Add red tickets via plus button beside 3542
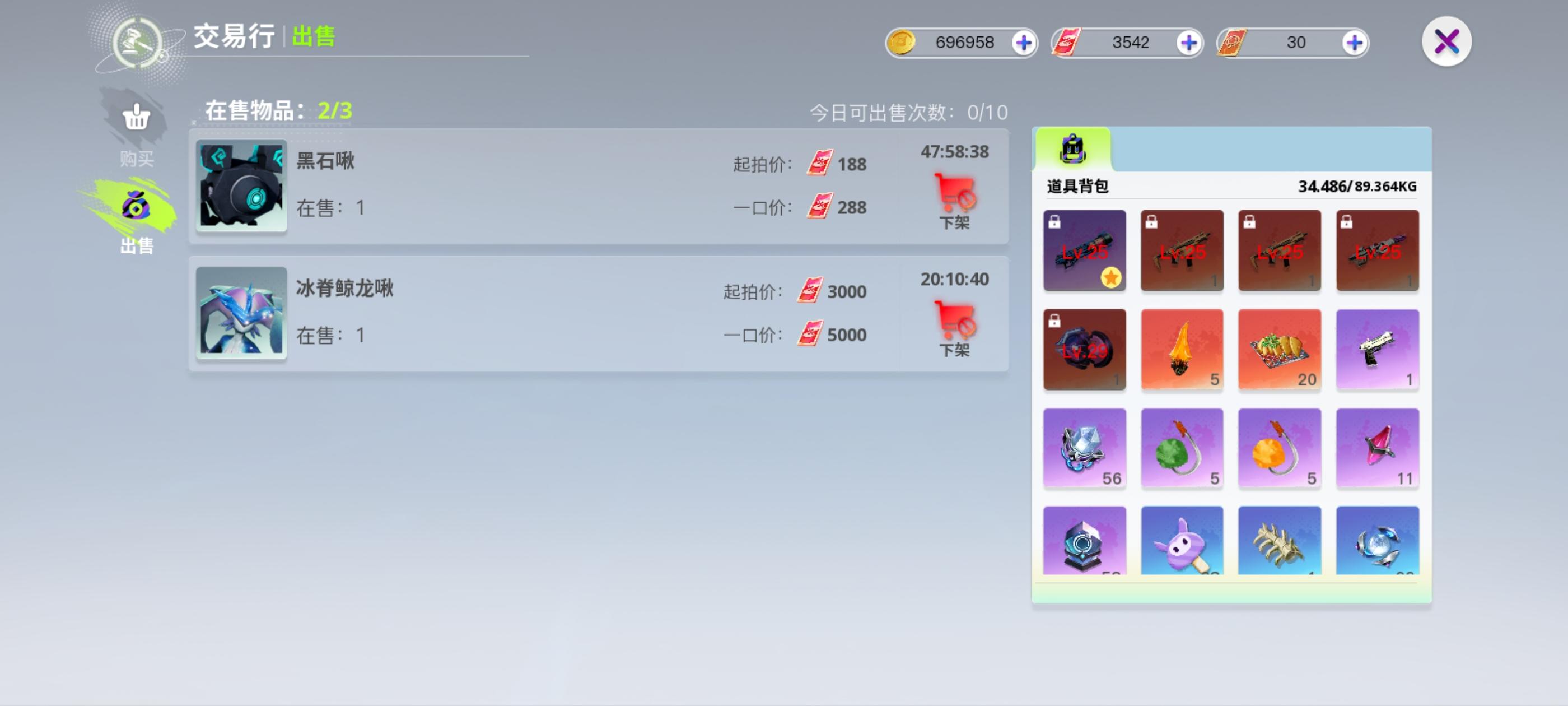 1189,43
